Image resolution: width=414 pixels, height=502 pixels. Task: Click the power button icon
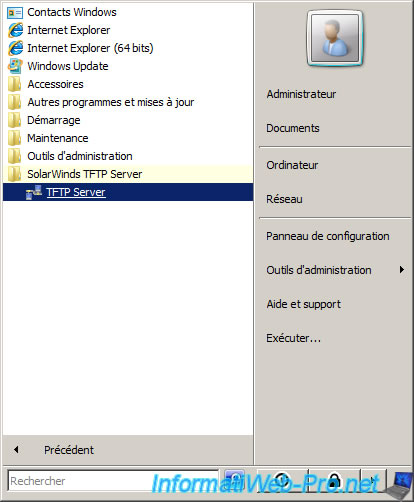pyautogui.click(x=282, y=481)
